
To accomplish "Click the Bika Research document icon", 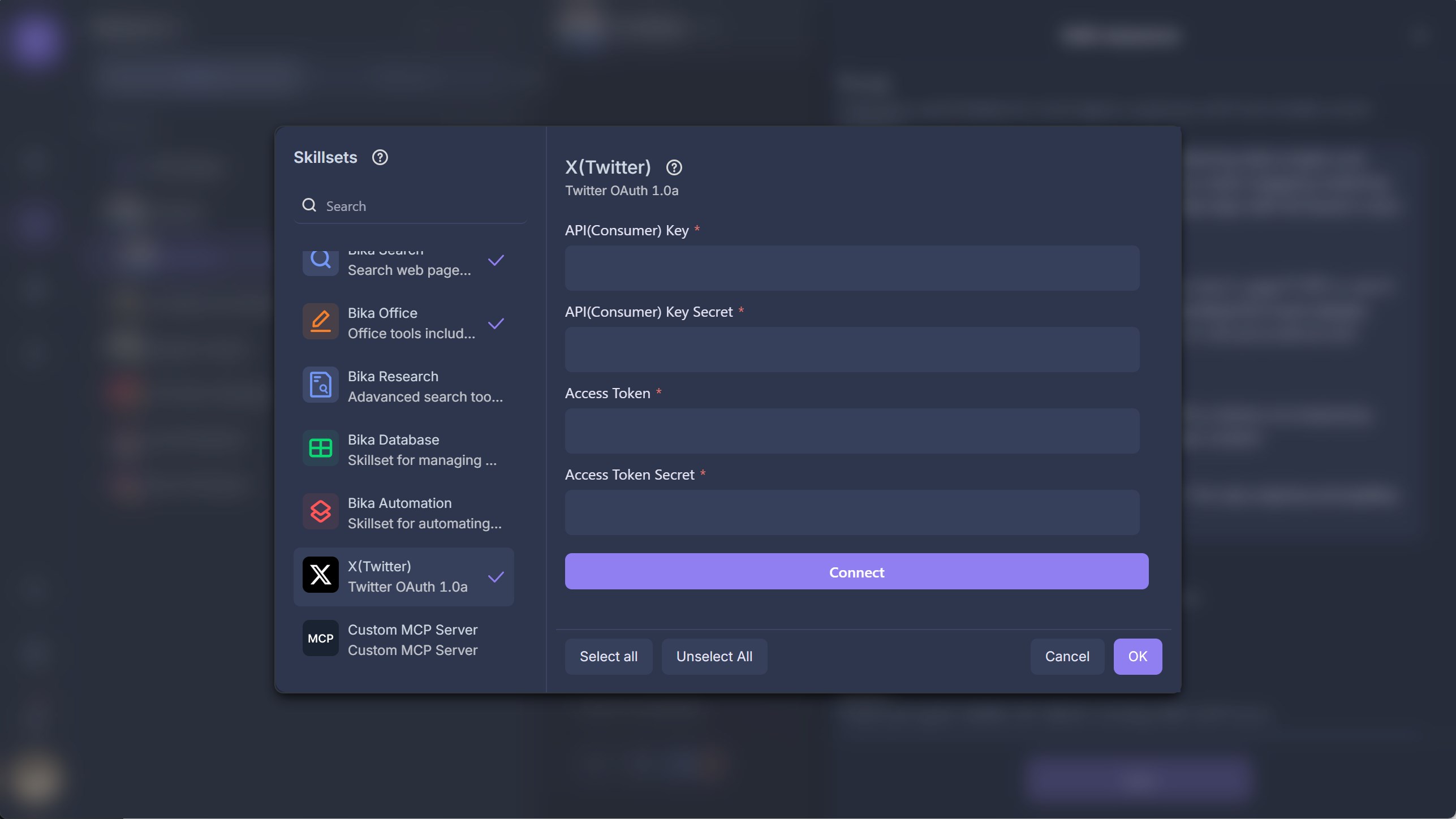I will coord(321,385).
